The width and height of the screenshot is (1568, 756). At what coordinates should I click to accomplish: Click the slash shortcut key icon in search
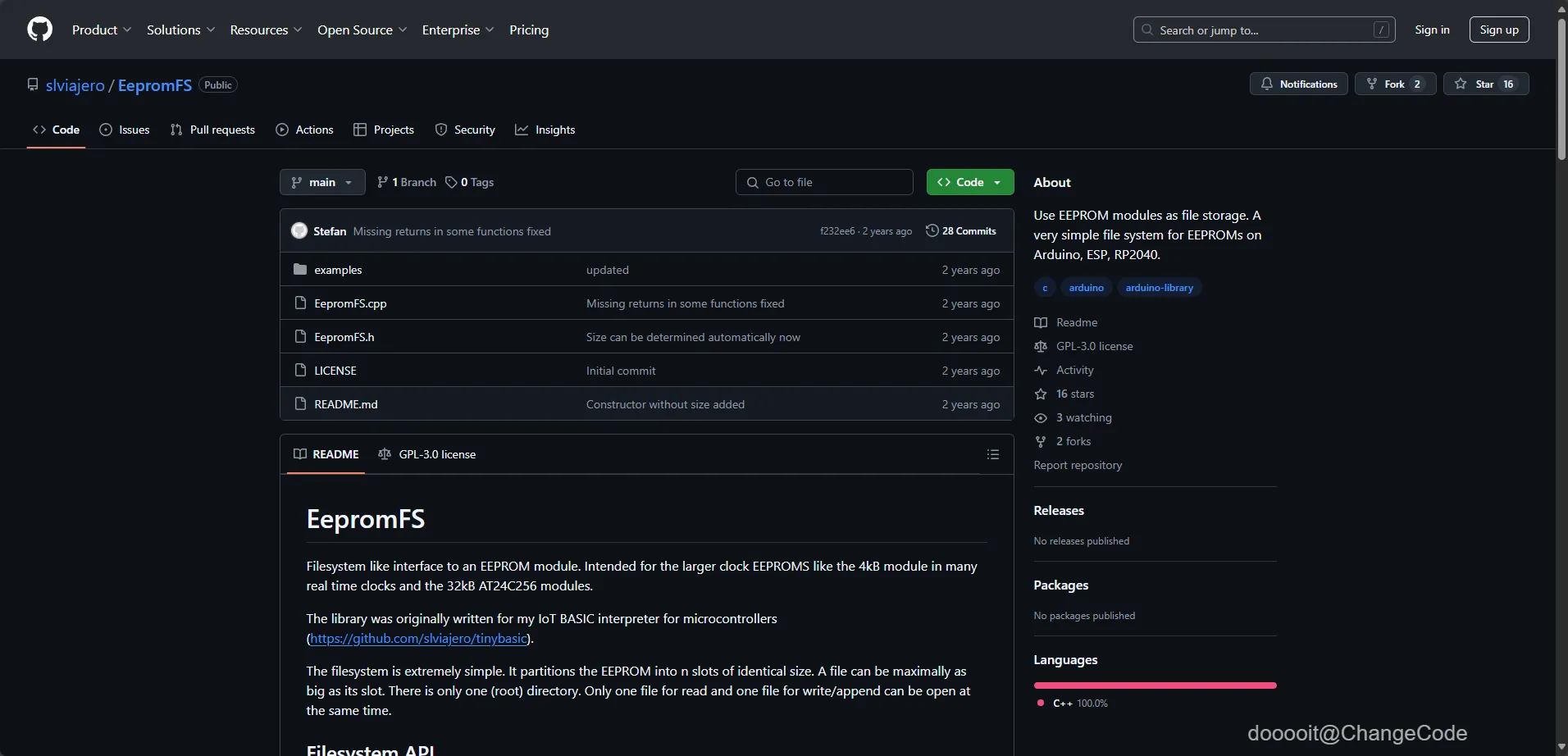[x=1382, y=30]
